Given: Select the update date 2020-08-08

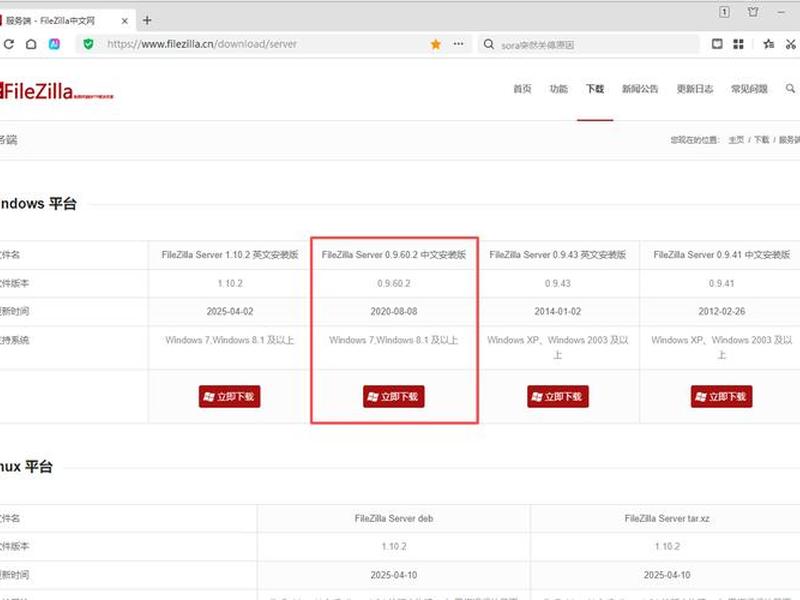Looking at the screenshot, I should 393,311.
